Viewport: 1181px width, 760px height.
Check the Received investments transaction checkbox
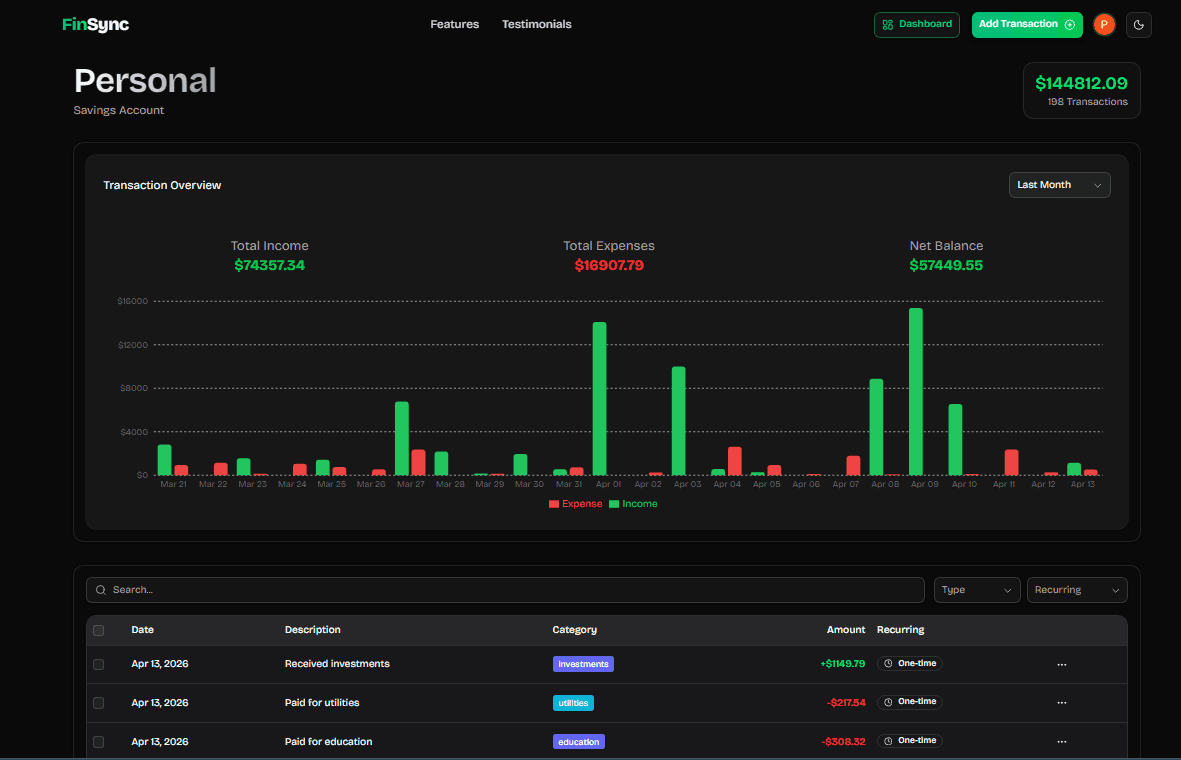point(98,664)
